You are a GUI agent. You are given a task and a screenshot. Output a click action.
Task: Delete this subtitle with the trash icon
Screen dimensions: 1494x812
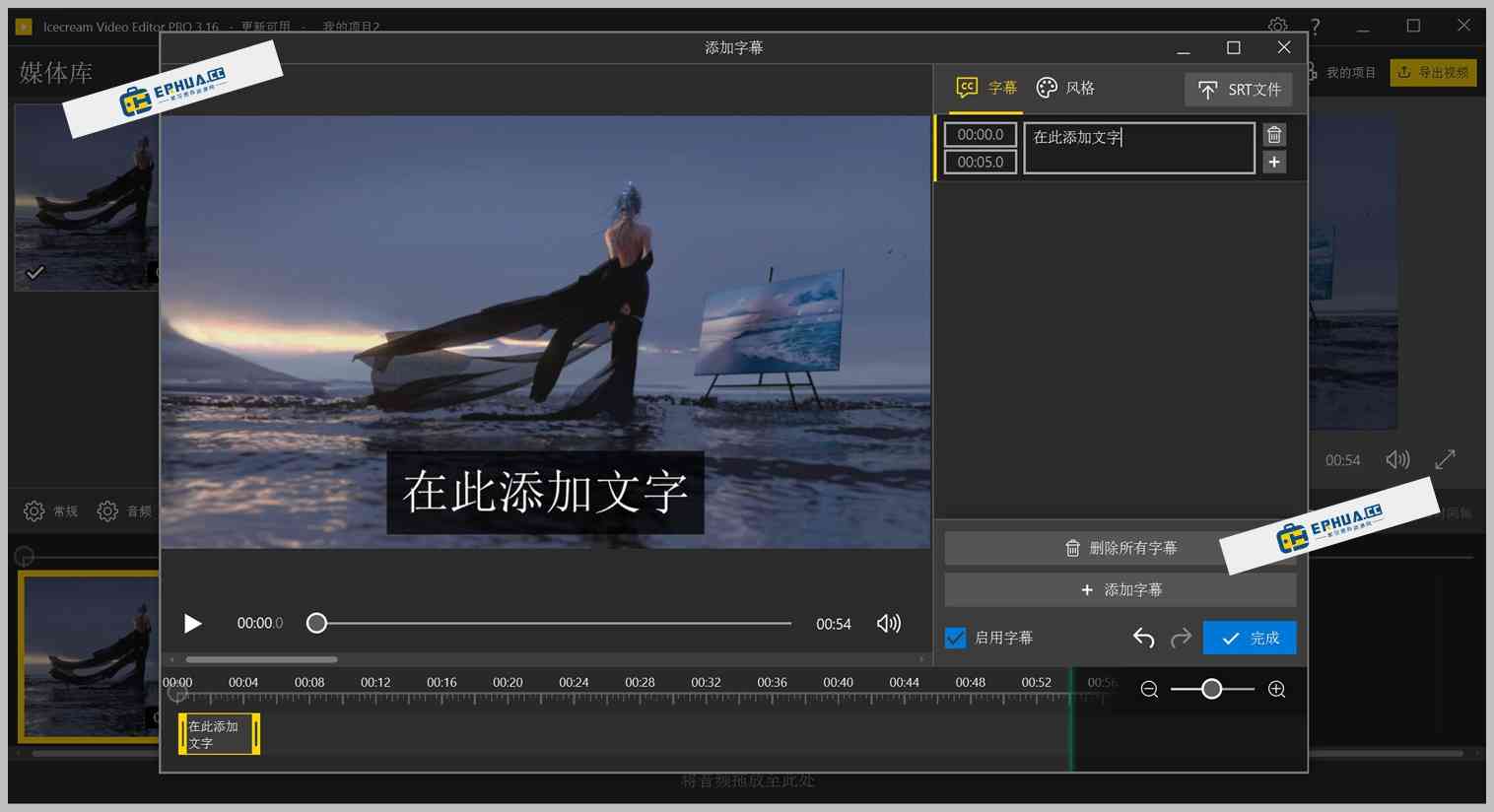tap(1273, 134)
